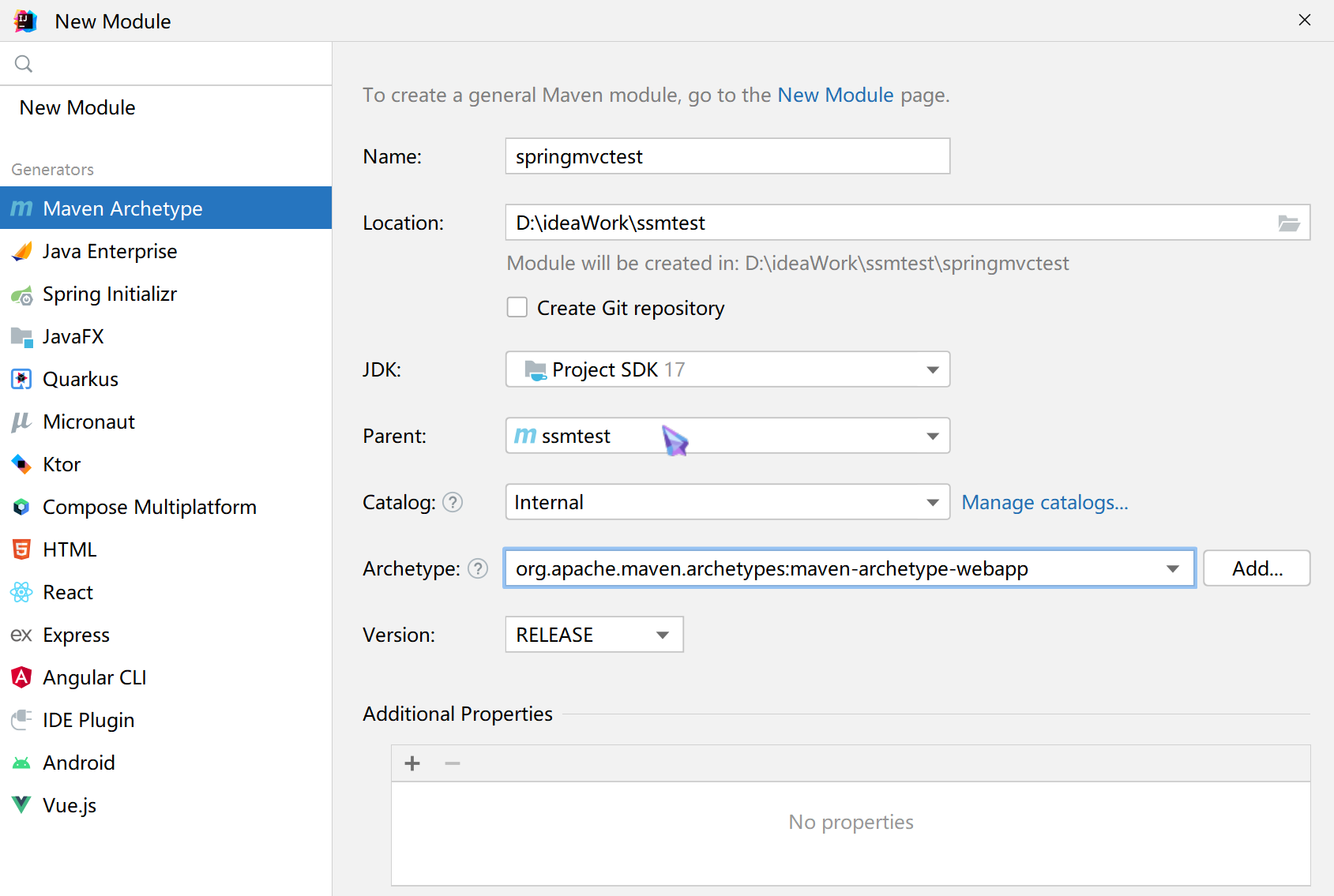Click the Name field springmvctest
The image size is (1334, 896).
point(727,156)
